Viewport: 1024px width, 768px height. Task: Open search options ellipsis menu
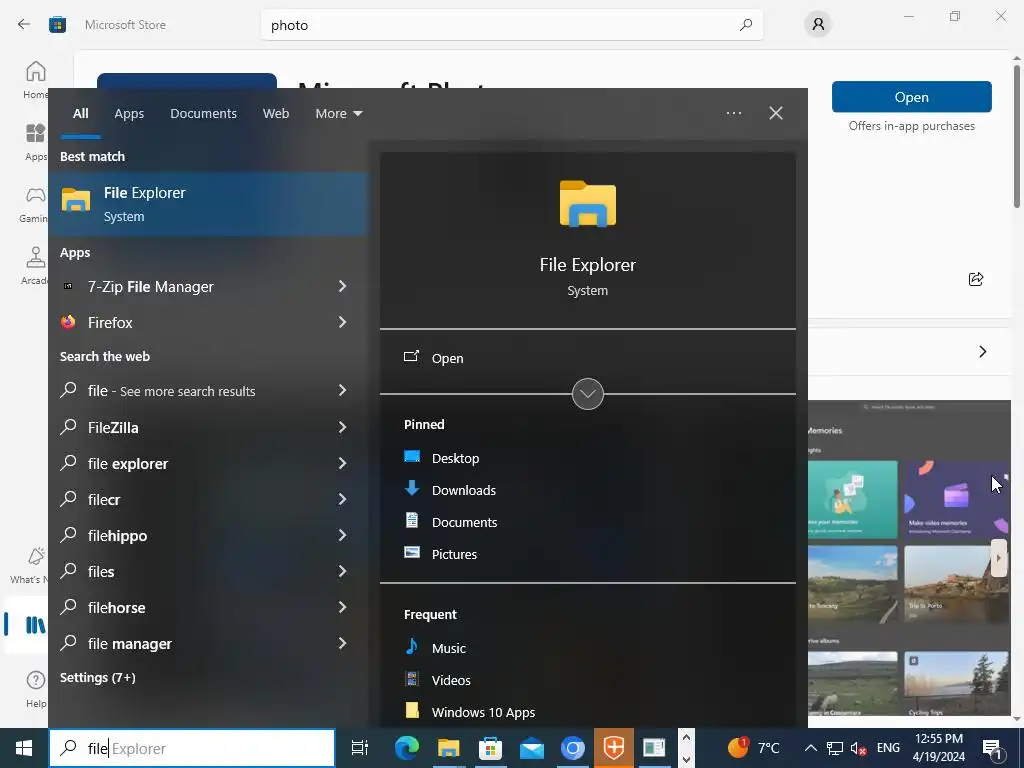[734, 113]
